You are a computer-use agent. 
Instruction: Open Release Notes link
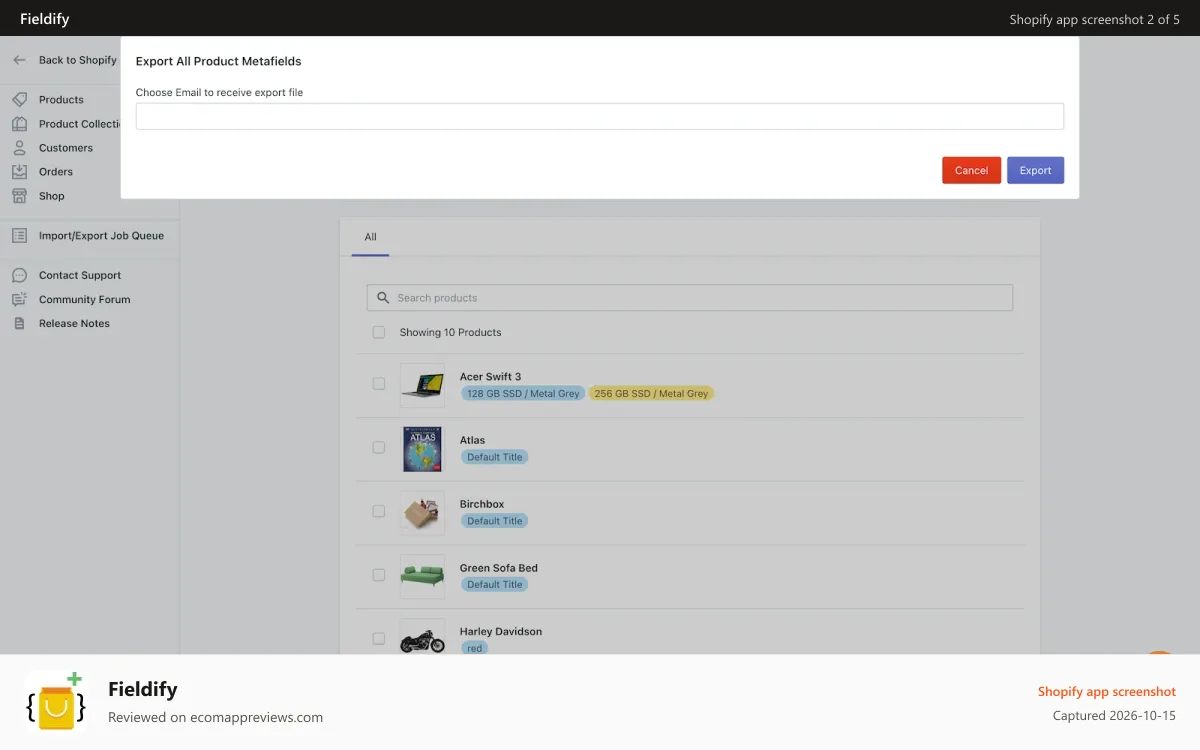coord(75,323)
